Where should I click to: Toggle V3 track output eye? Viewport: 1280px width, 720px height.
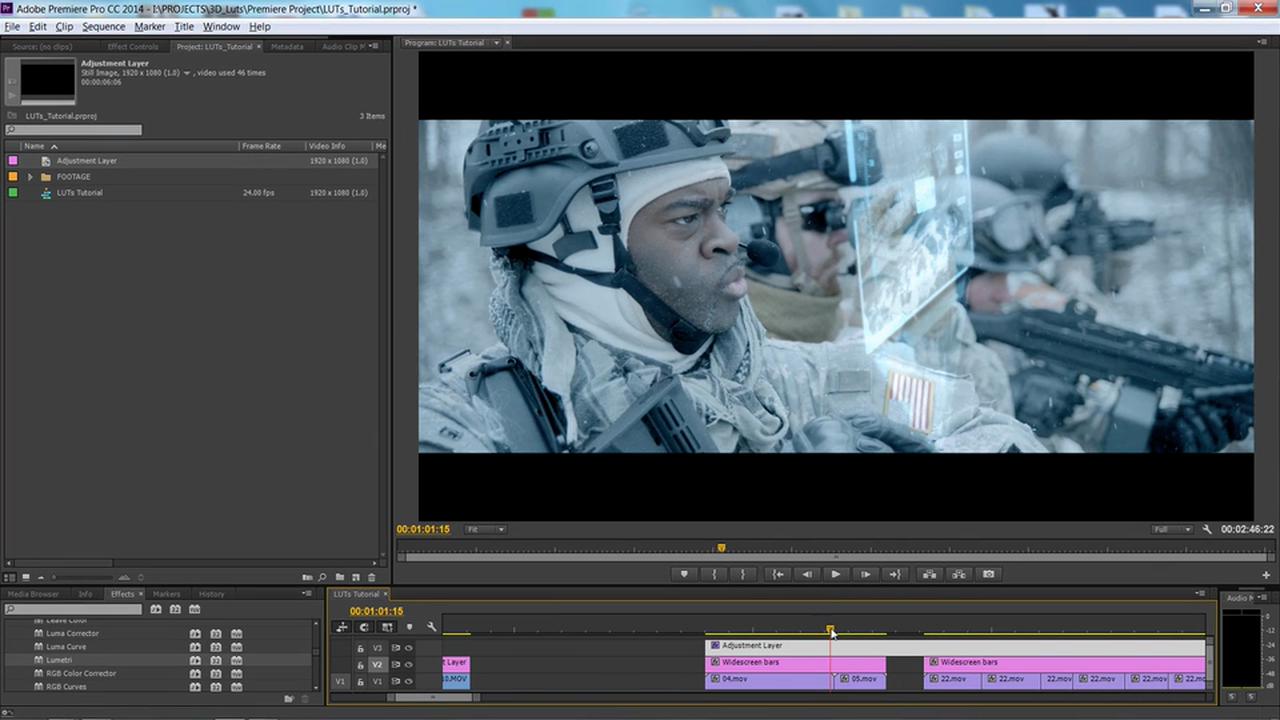coord(408,648)
